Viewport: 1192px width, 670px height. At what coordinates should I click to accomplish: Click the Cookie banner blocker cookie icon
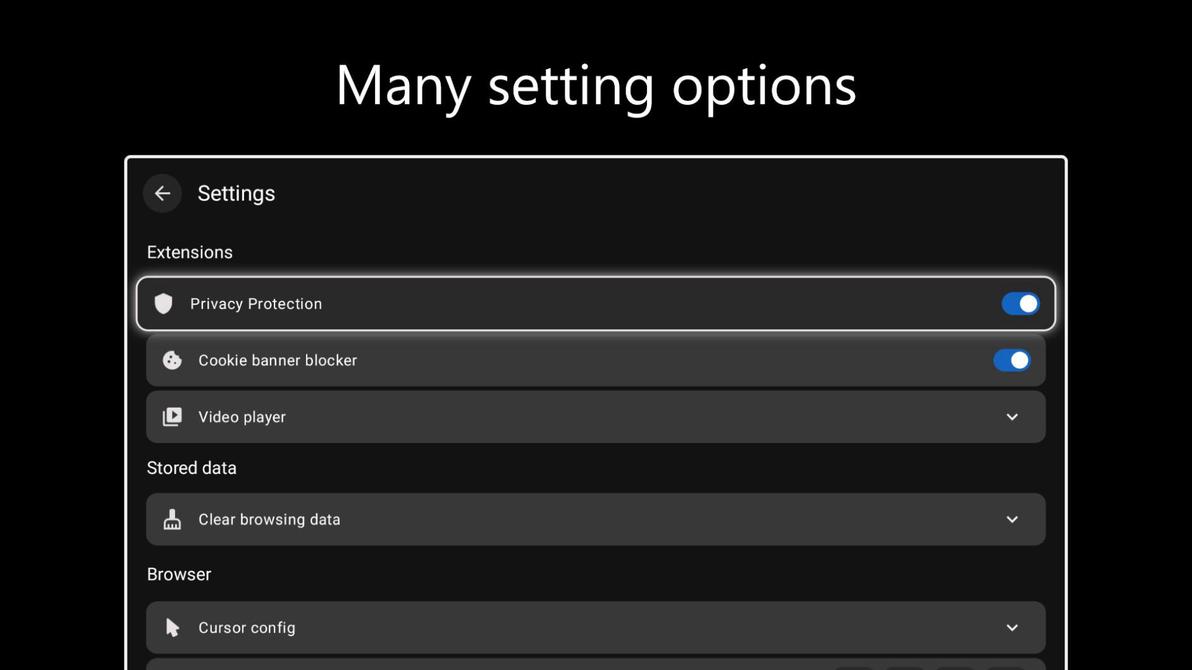pyautogui.click(x=172, y=360)
